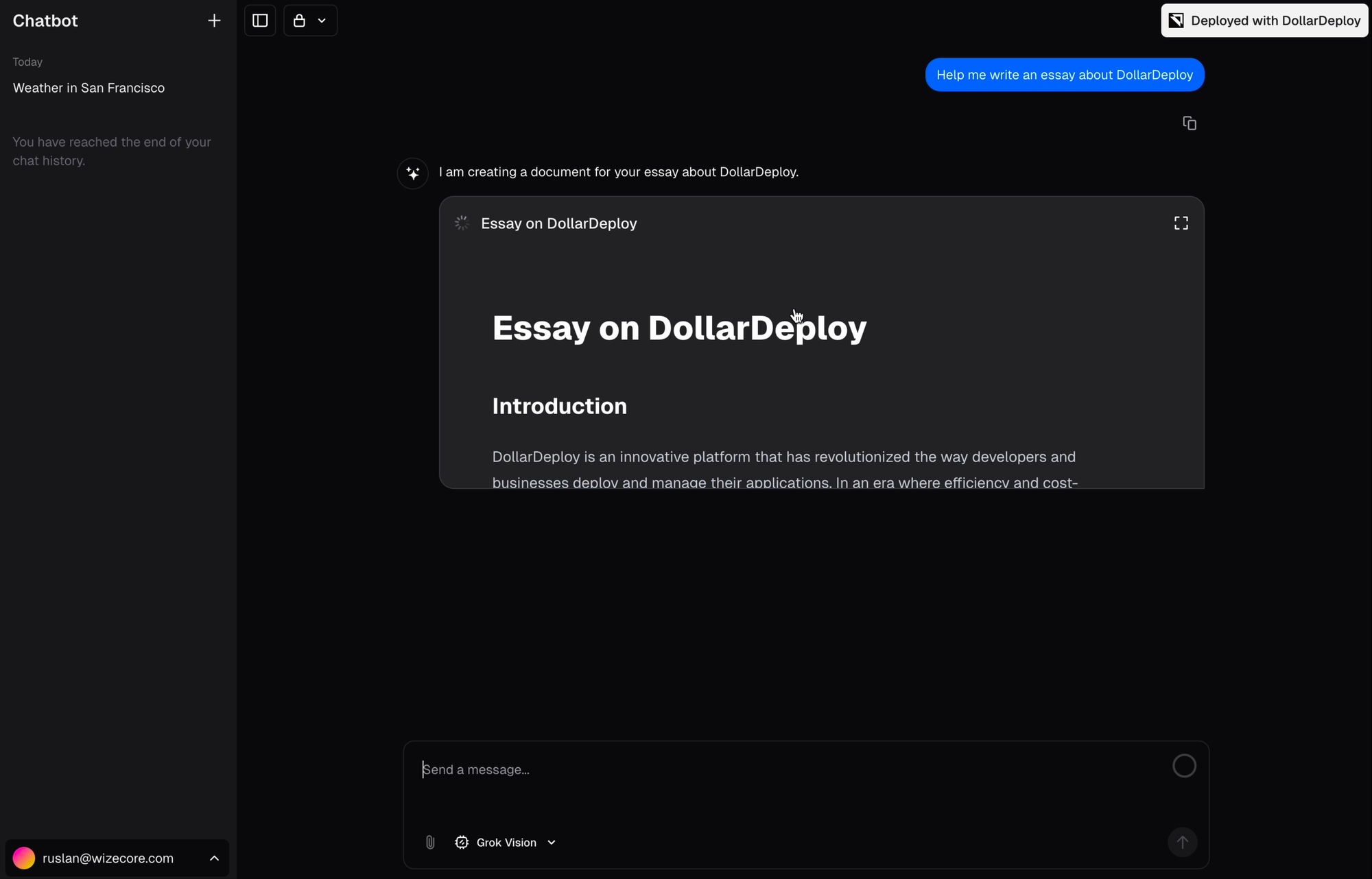Click the user message bubble about DollarDeploy
Image resolution: width=1372 pixels, height=879 pixels.
pos(1064,75)
